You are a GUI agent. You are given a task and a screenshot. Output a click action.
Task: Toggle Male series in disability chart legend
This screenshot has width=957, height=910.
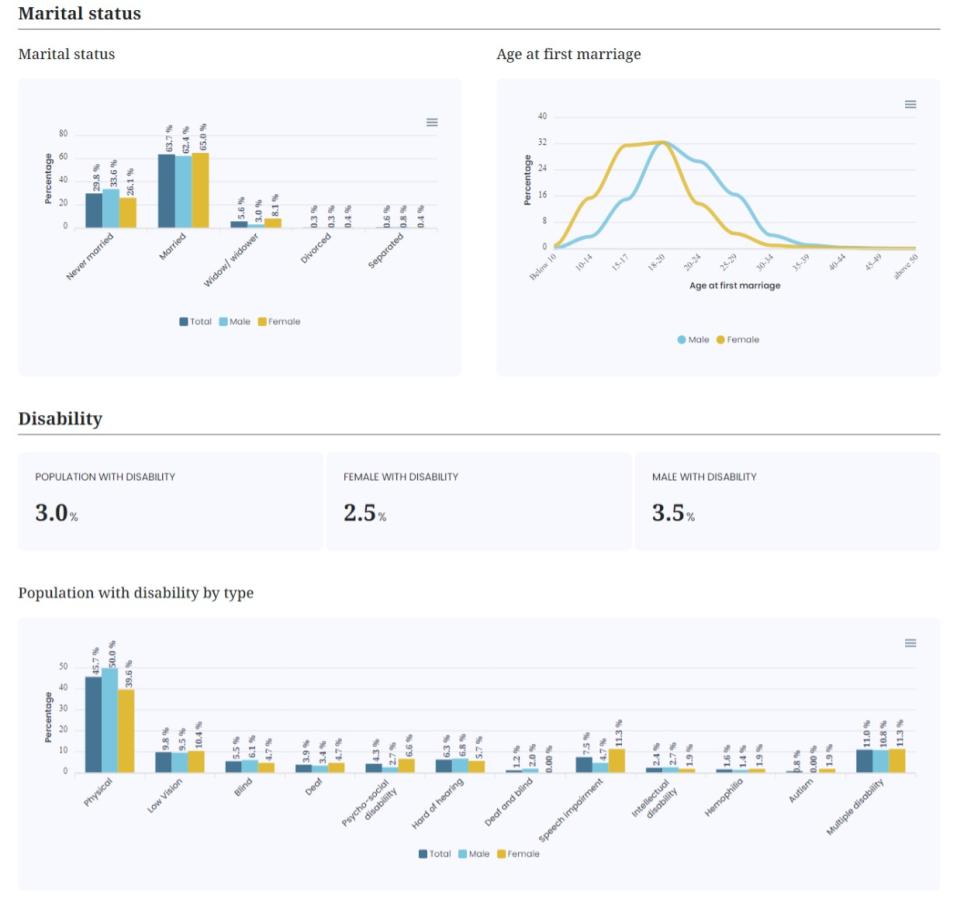(474, 854)
